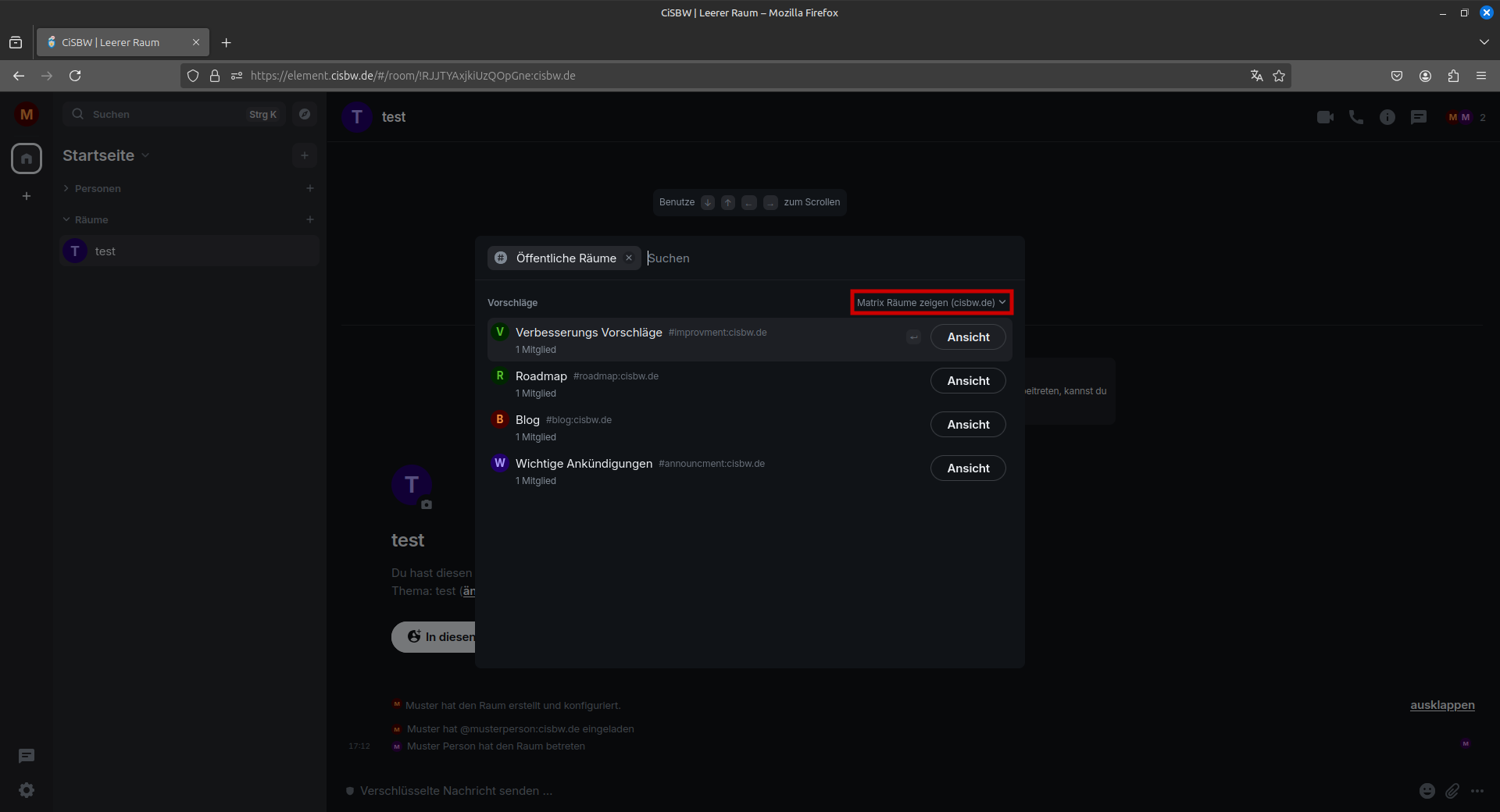
Task: Open a new Firefox tab
Action: (227, 43)
